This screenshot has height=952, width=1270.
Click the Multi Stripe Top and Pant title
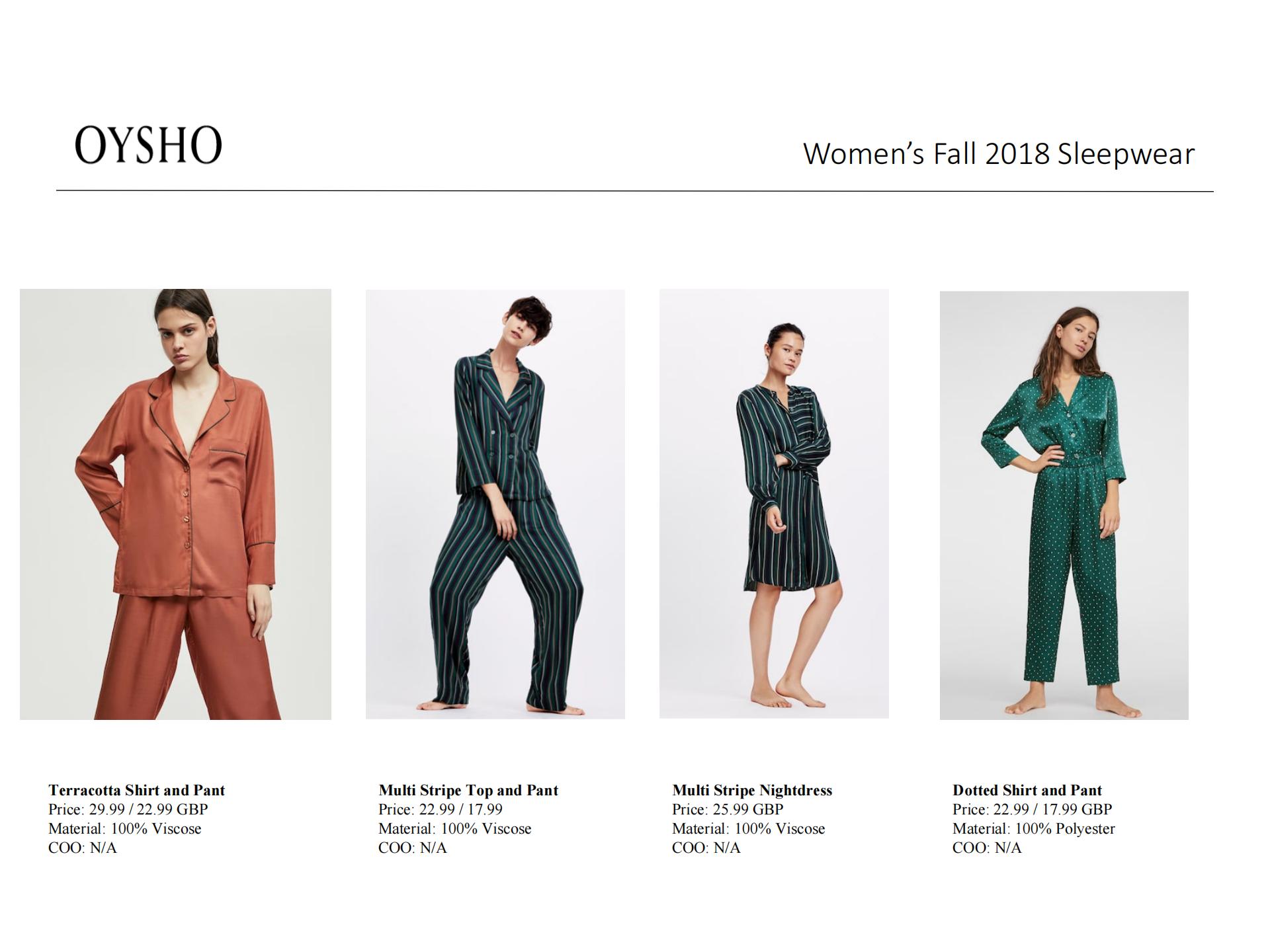468,790
